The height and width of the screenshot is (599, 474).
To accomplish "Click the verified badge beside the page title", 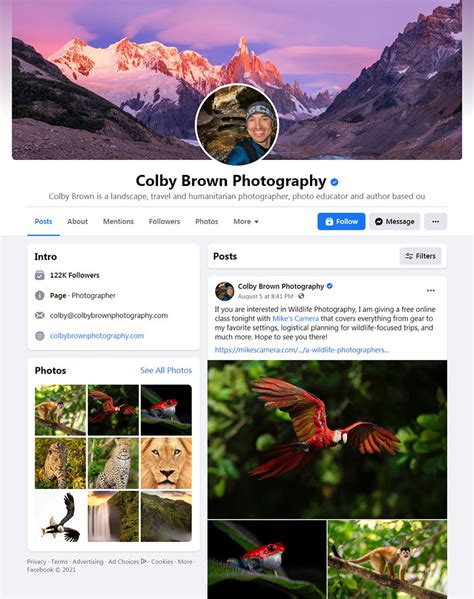I will [334, 182].
